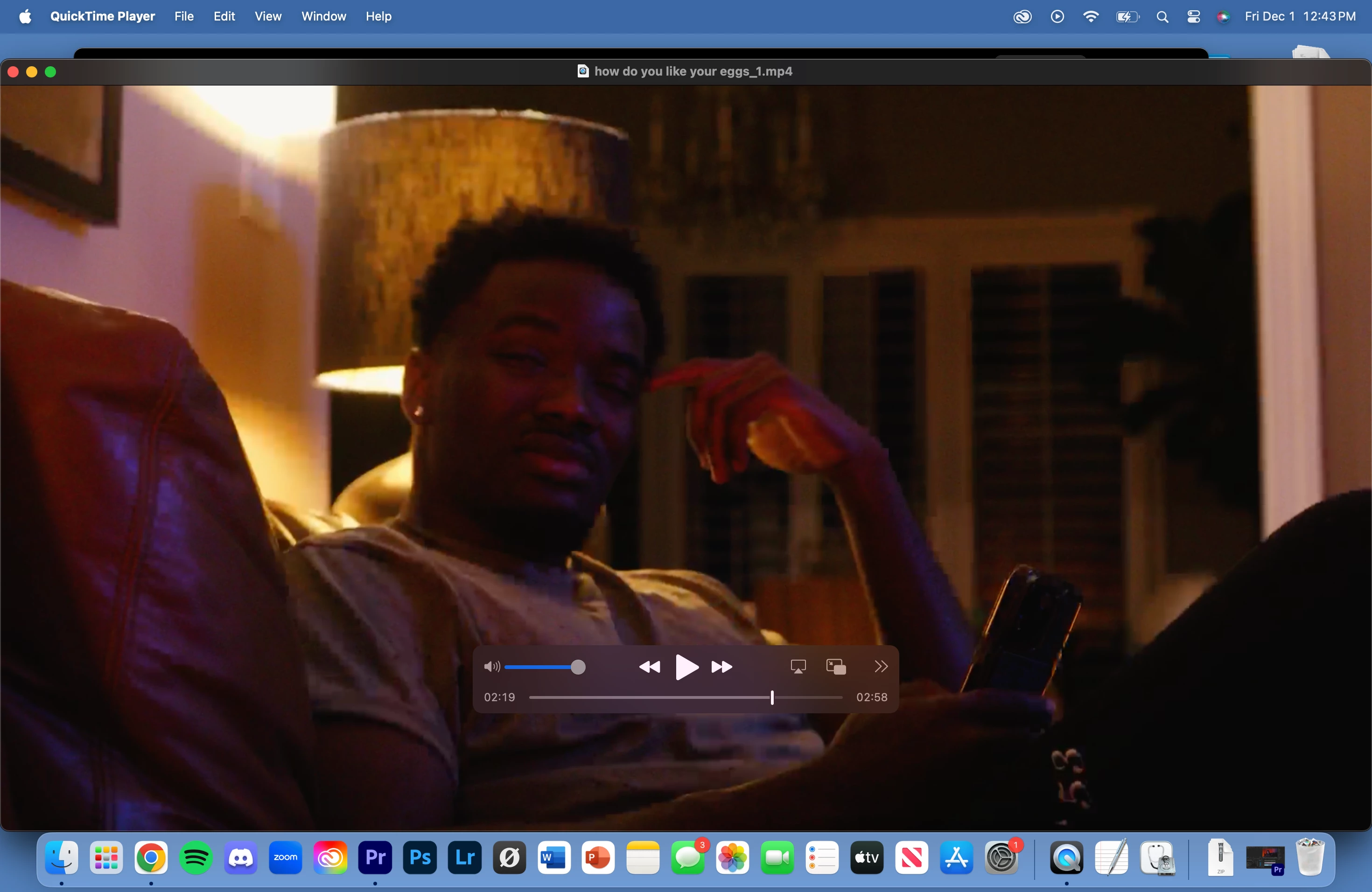Click the Rewind button
This screenshot has height=892, width=1372.
coord(650,667)
